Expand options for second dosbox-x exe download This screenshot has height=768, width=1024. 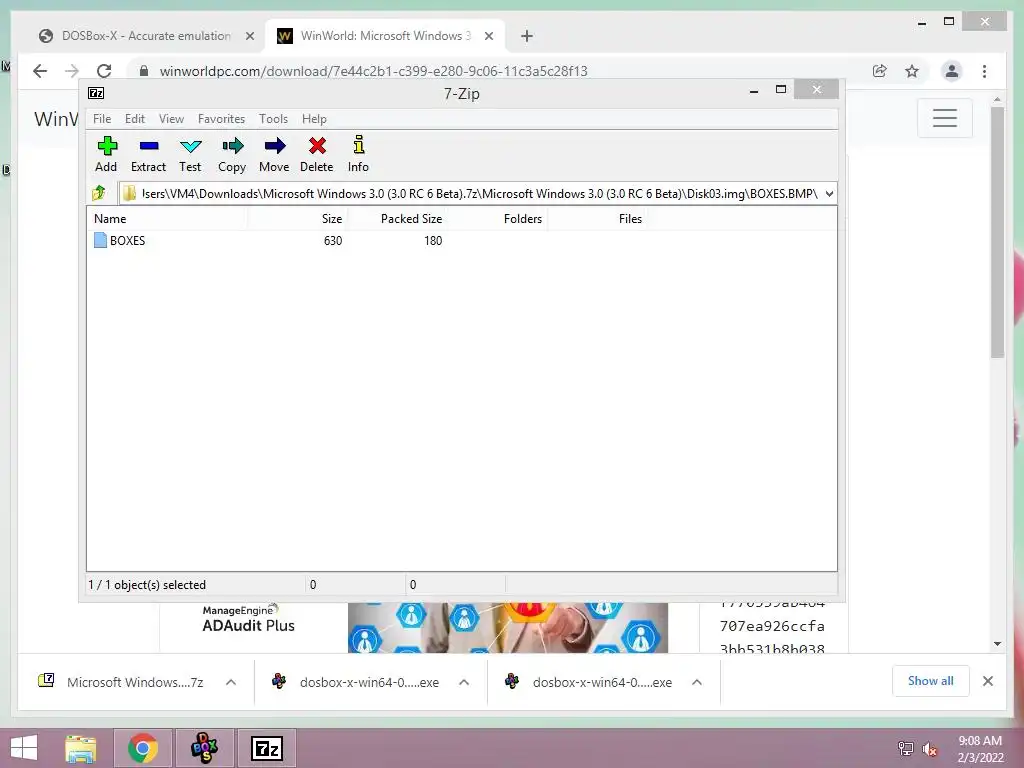coord(697,682)
